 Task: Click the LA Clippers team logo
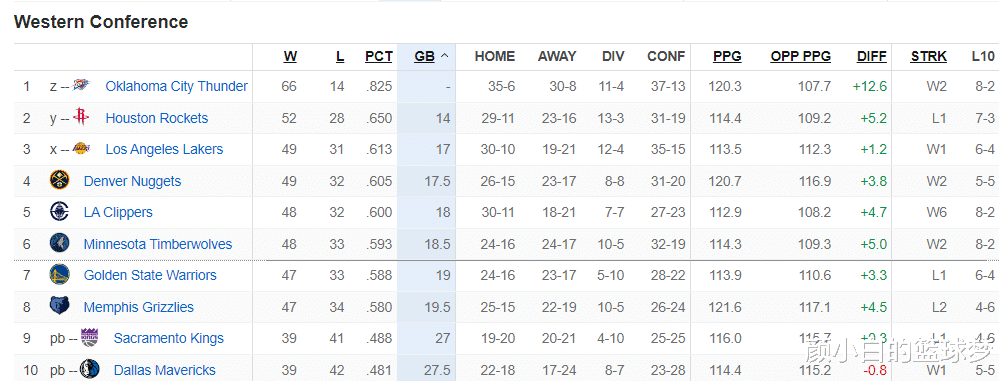pos(60,211)
